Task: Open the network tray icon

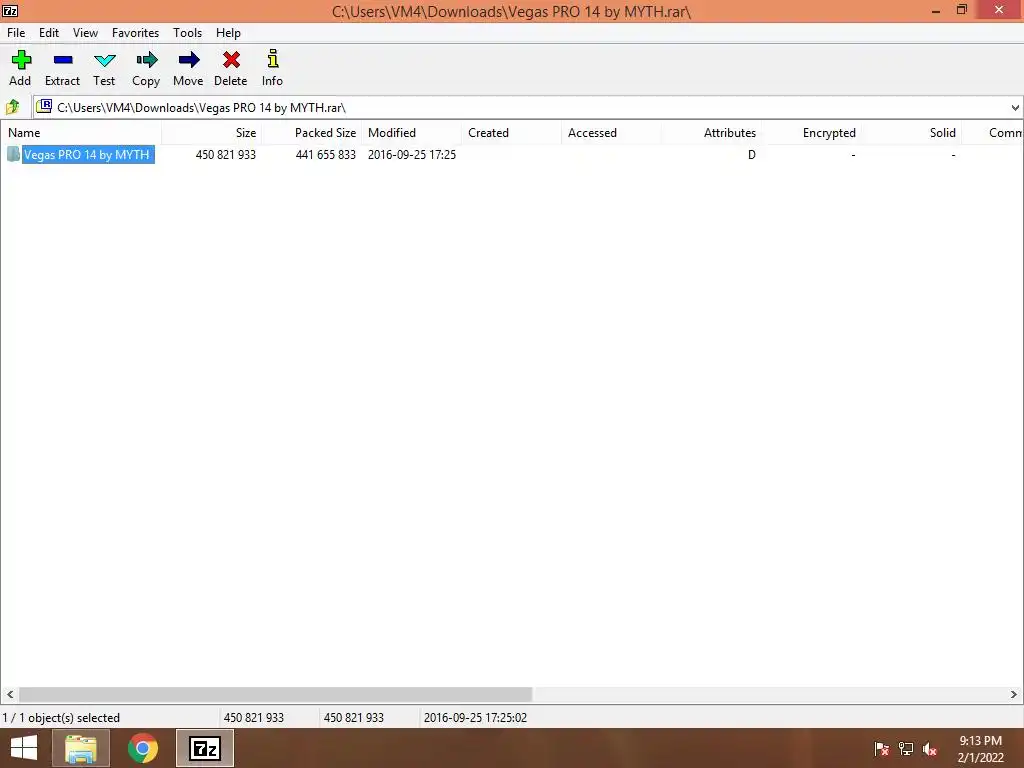Action: pyautogui.click(x=906, y=749)
